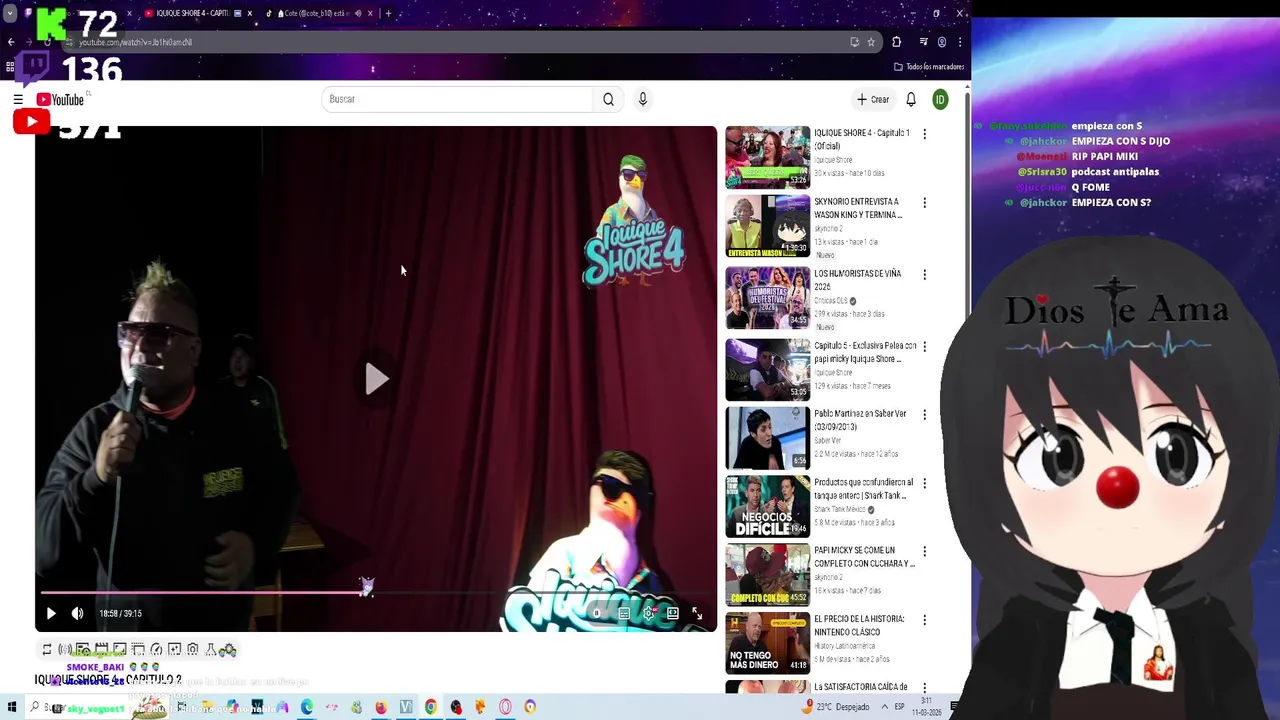This screenshot has width=1280, height=720.
Task: Go to the YouTube home logo
Action: (x=60, y=99)
